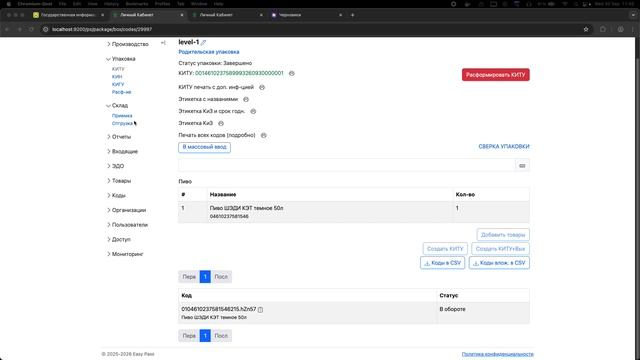Screen dimensions: 640x360
Task: Expand the Доступ section
Action: click(119, 240)
